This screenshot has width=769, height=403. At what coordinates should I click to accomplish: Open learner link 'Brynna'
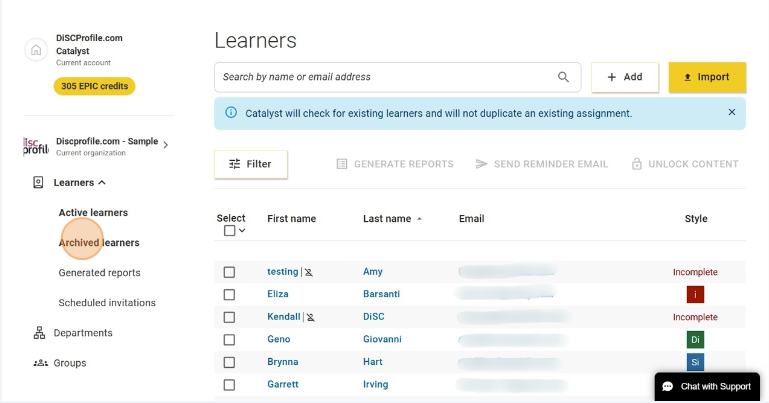pos(282,362)
